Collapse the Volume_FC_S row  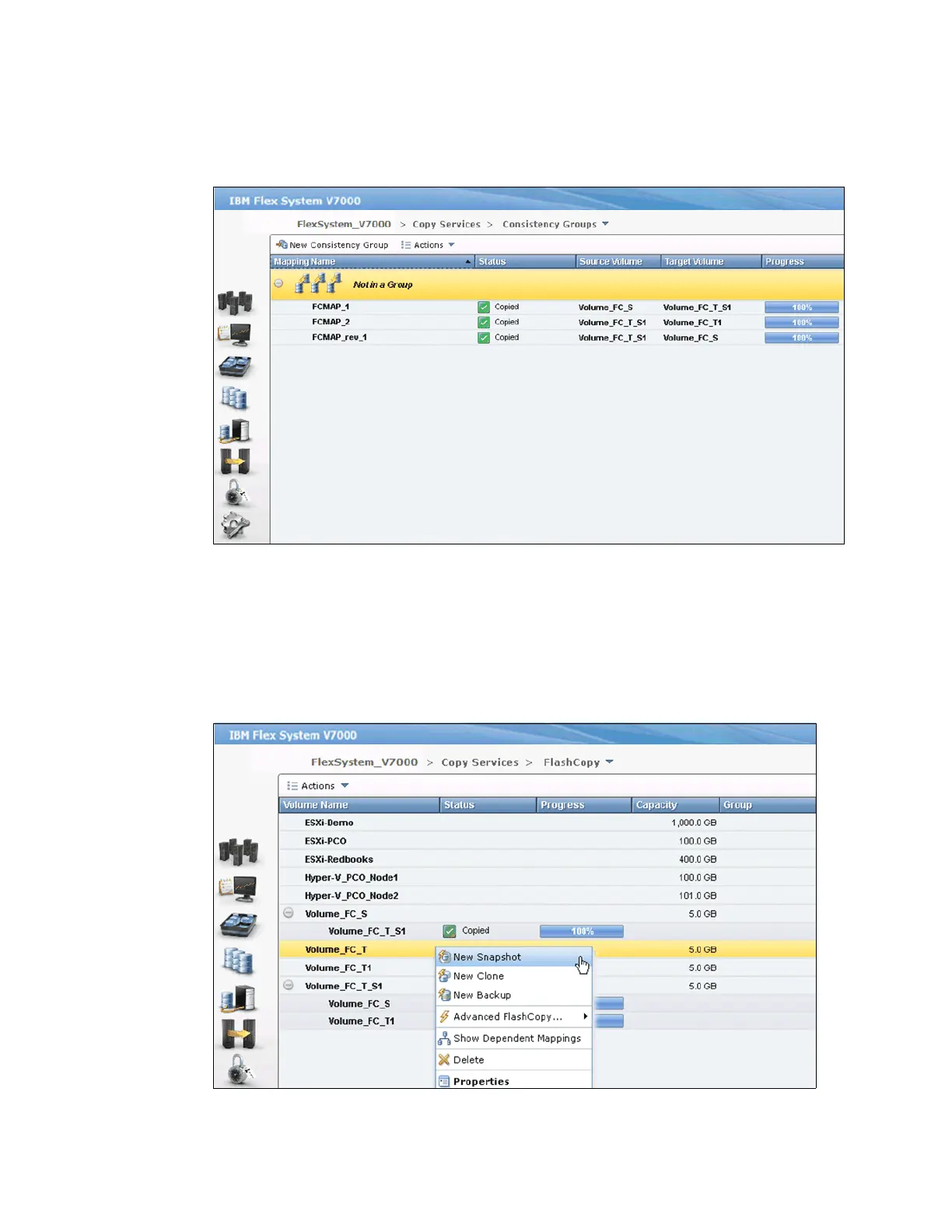[289, 913]
